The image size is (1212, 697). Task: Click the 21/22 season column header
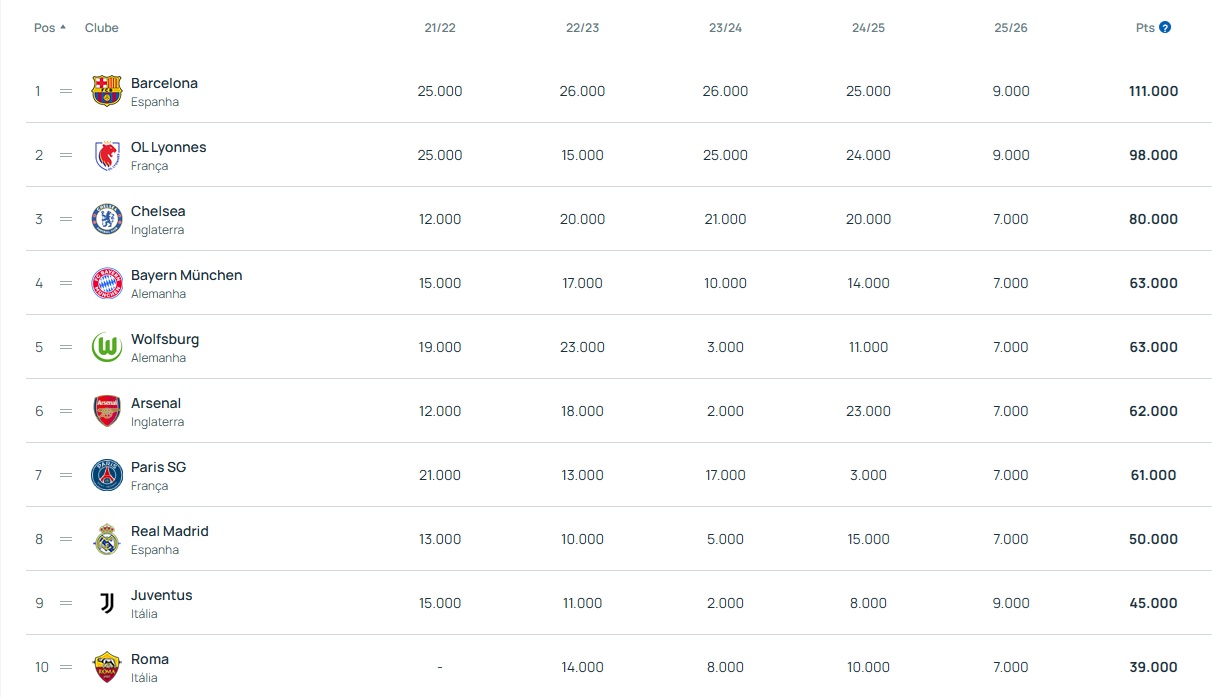coord(440,28)
